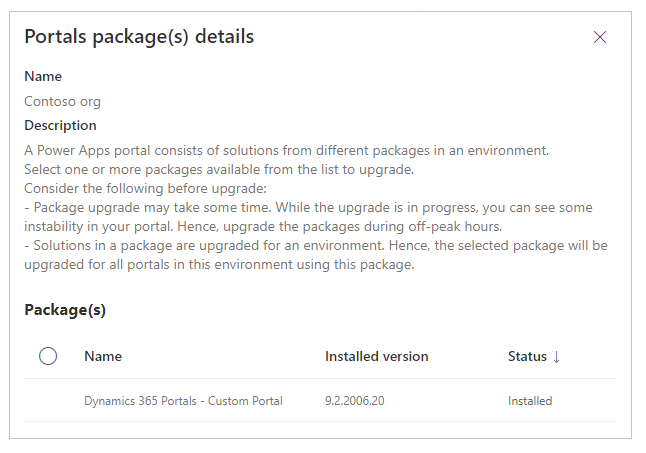Click the Package(s) section heading

coord(65,310)
